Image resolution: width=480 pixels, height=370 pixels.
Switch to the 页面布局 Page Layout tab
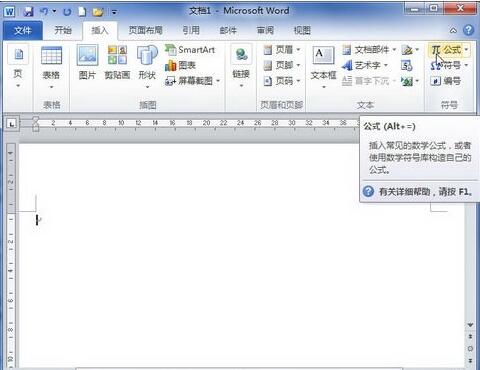coord(145,30)
